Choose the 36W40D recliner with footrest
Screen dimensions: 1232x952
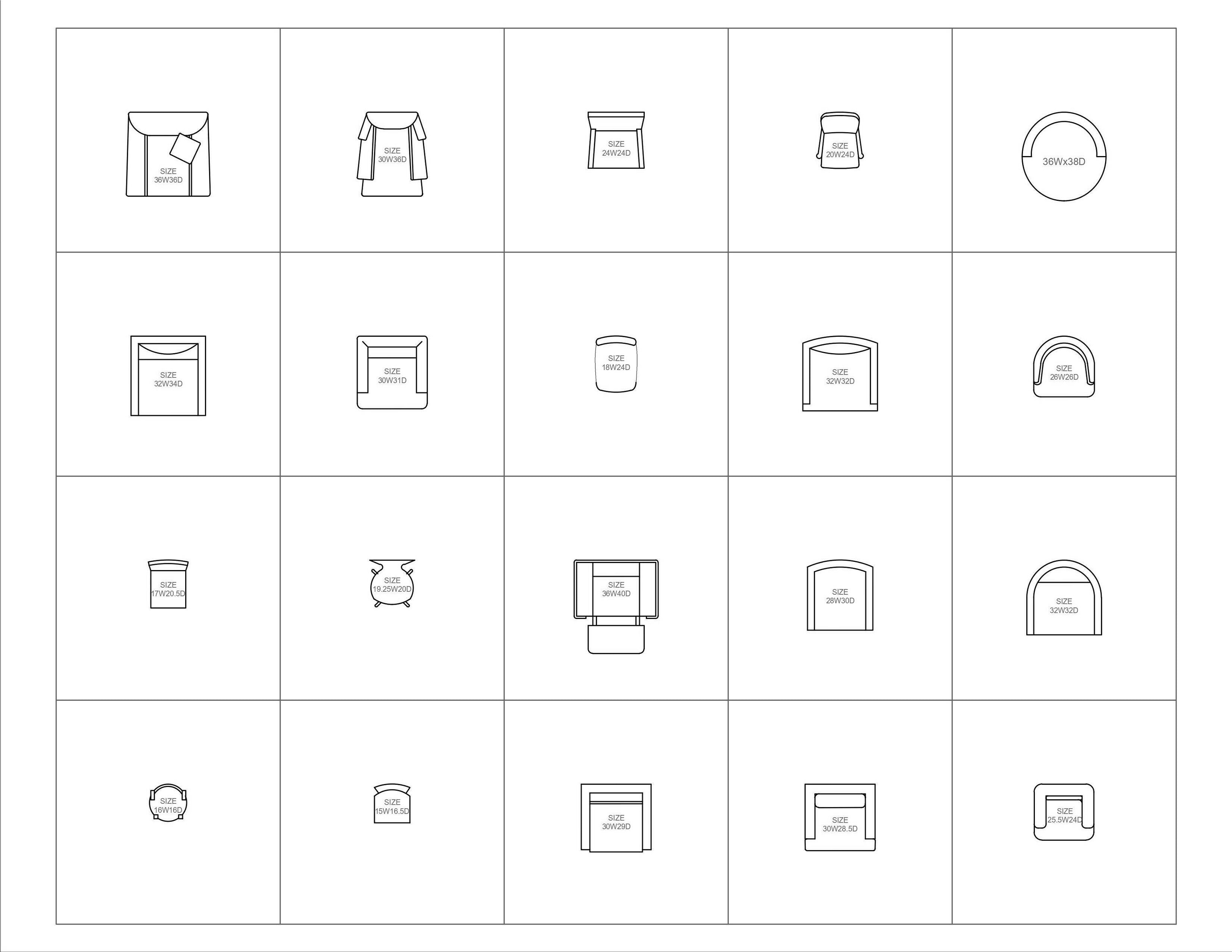pos(616,607)
